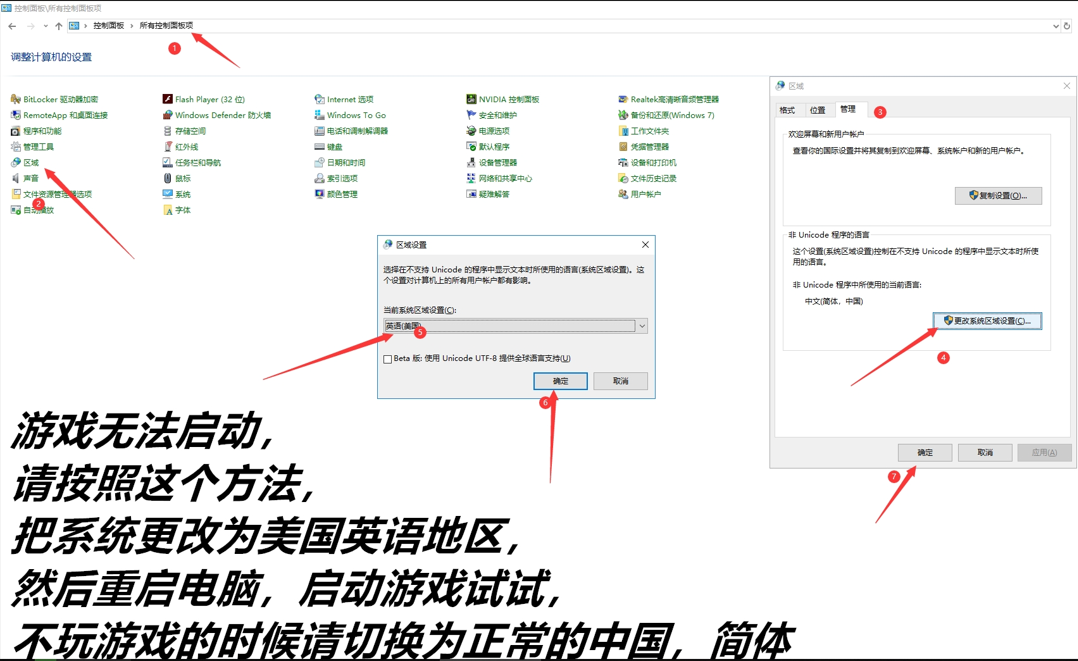Click the 更改系统区域设置 button

(987, 321)
